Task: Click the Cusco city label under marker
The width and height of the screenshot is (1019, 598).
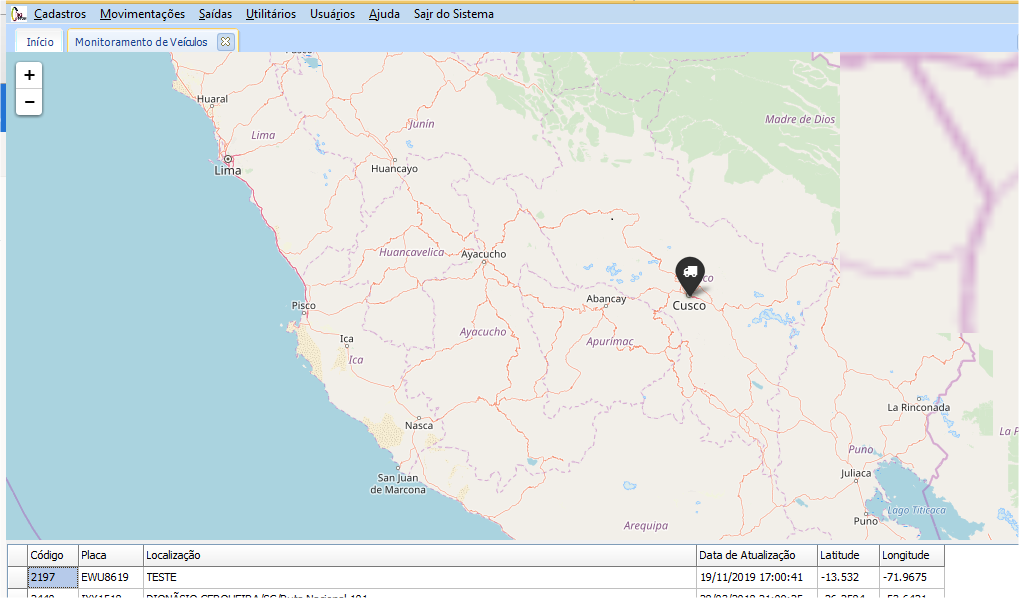Action: pos(689,306)
